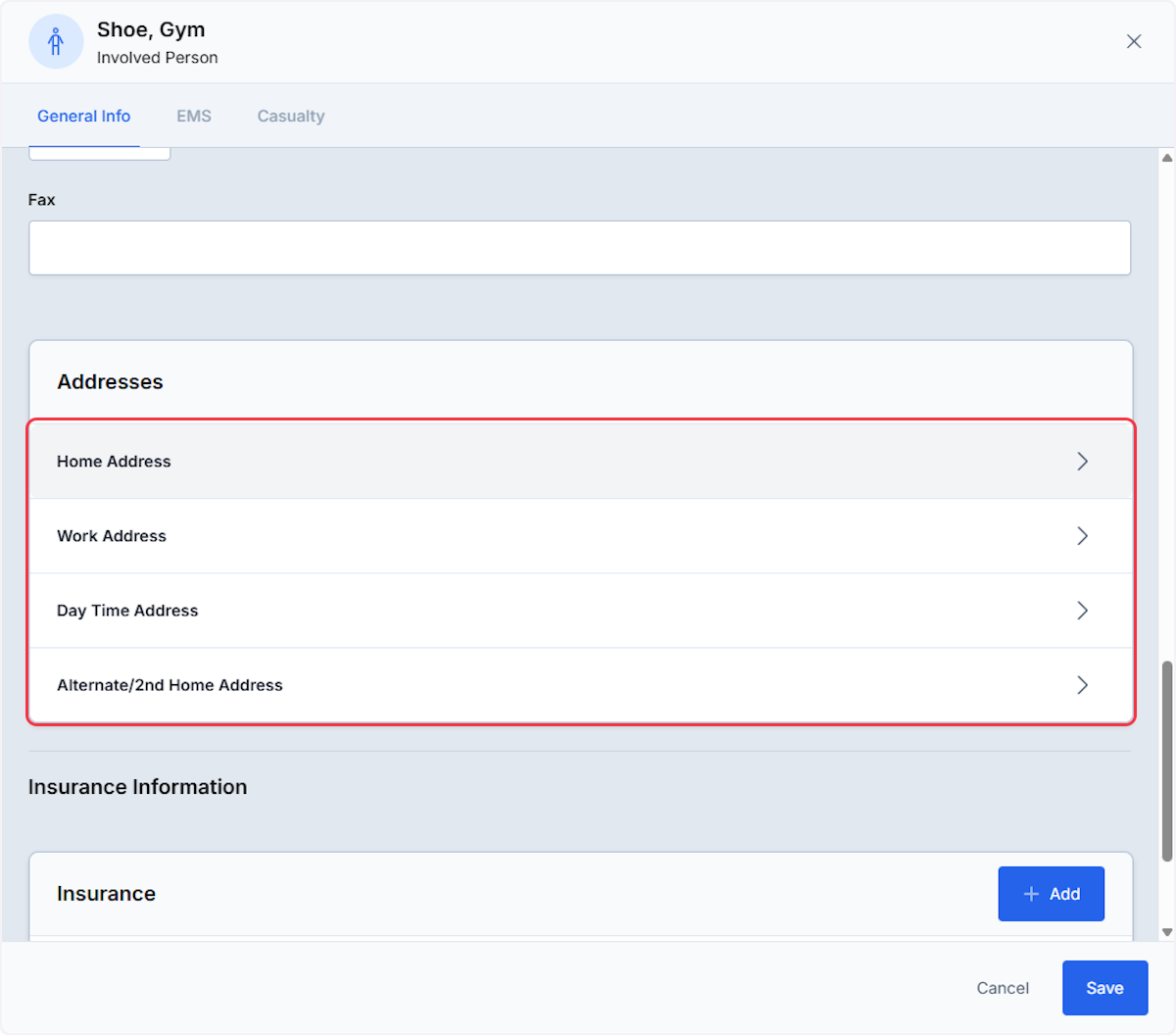Add a new Insurance entry
The width and height of the screenshot is (1176, 1035).
[1051, 894]
